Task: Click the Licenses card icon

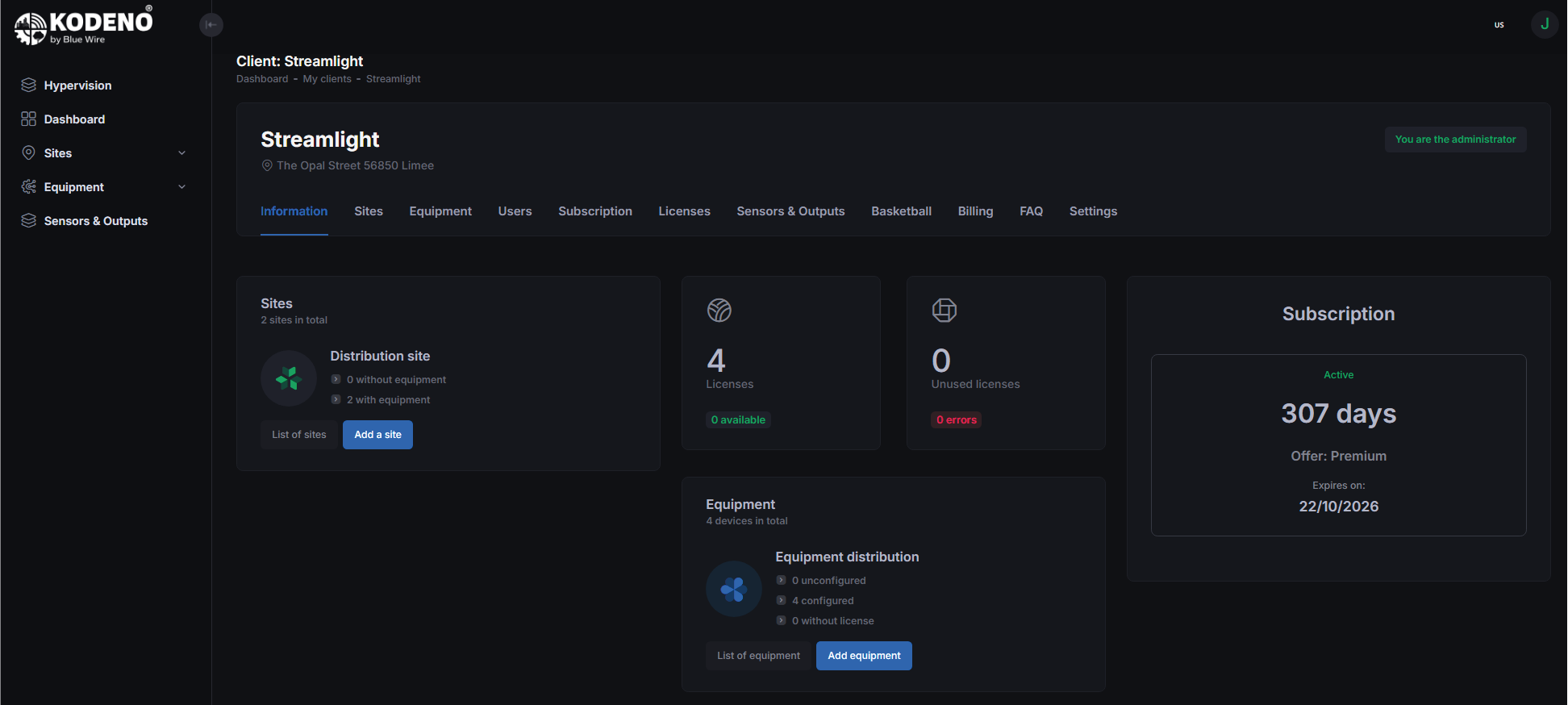Action: coord(719,311)
